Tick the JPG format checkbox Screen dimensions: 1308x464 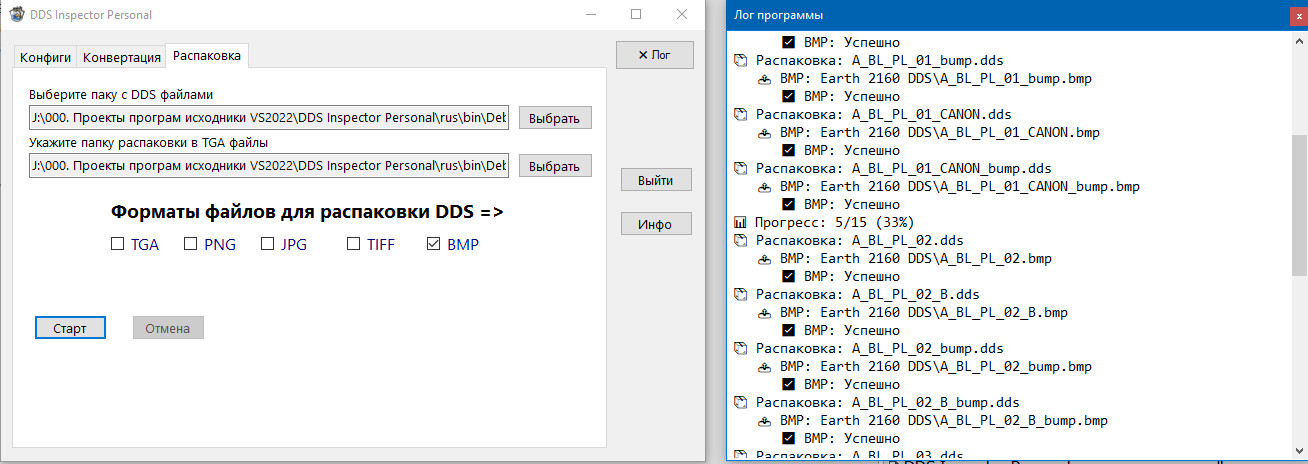point(267,244)
